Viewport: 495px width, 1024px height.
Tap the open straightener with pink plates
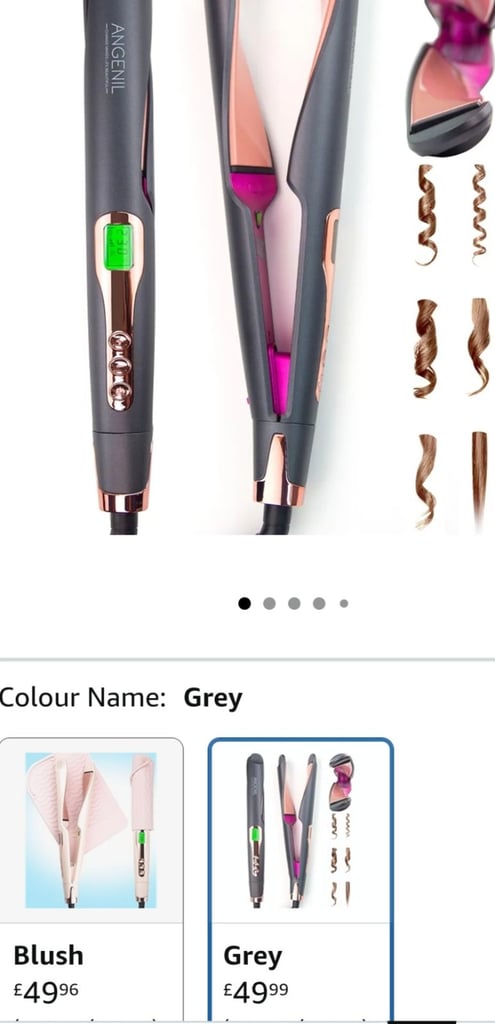coord(281,261)
